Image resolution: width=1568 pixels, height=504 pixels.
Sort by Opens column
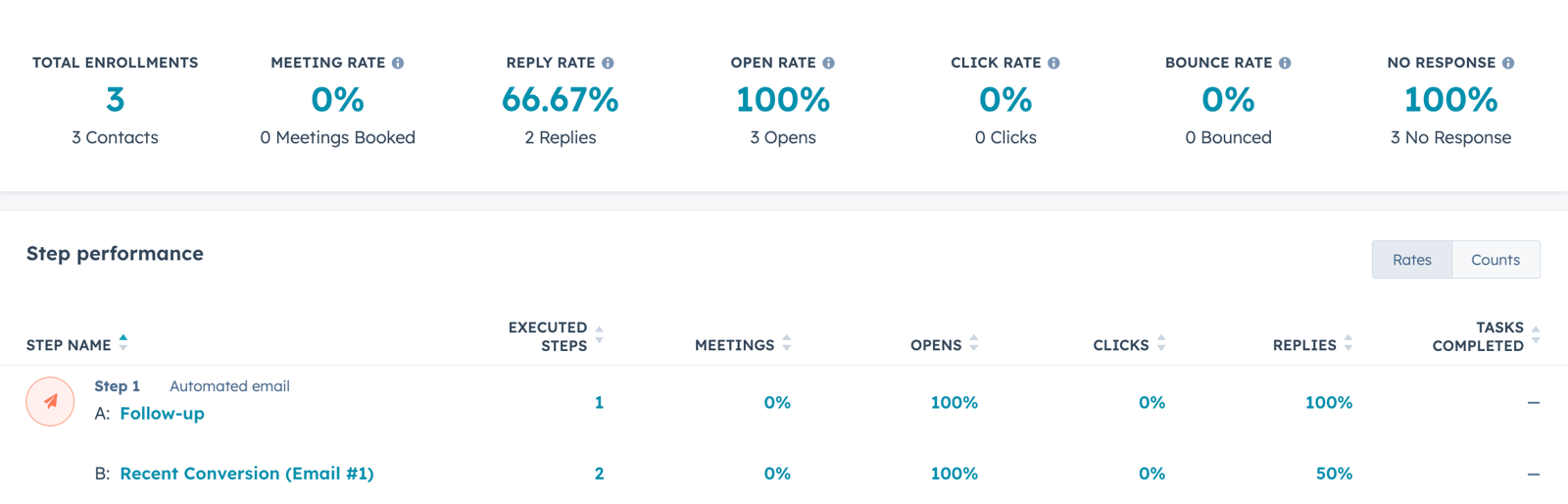coord(936,345)
